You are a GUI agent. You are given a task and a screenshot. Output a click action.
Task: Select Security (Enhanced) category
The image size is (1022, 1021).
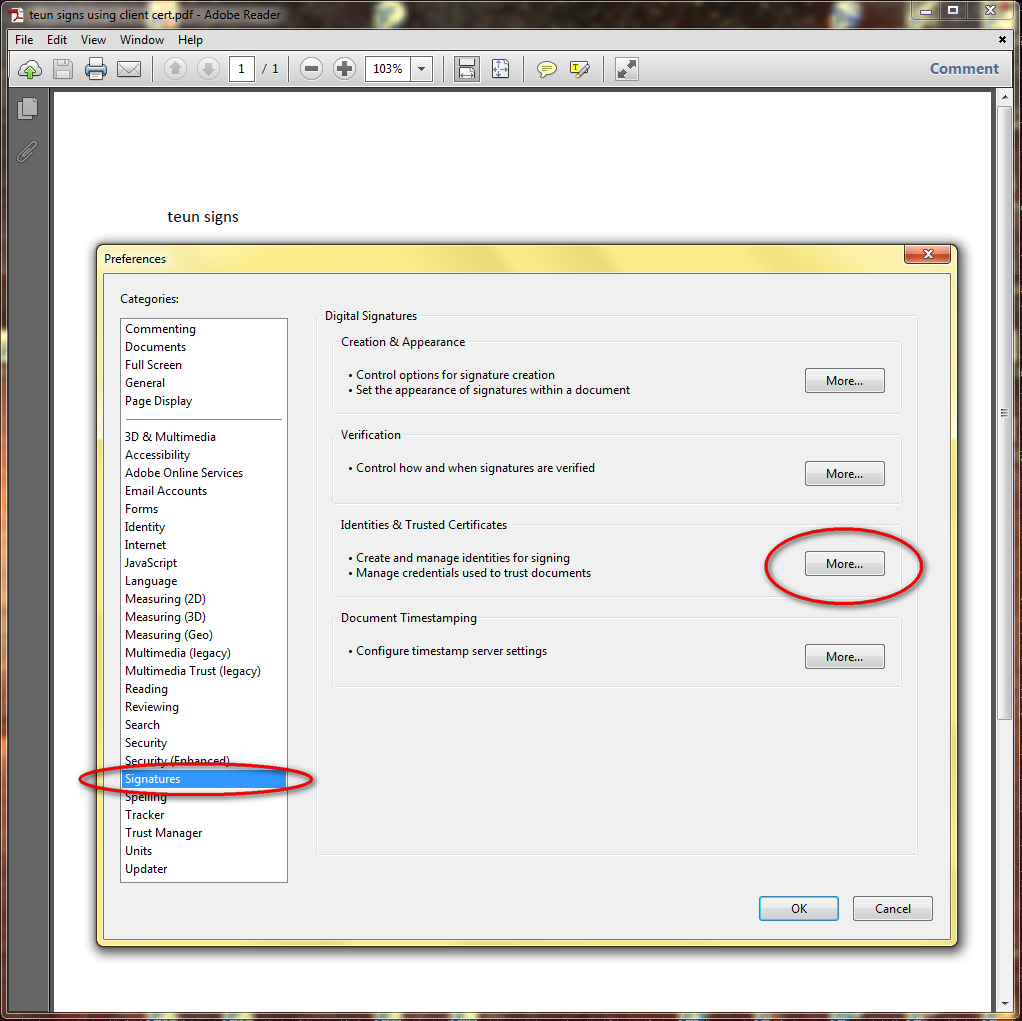pos(177,761)
